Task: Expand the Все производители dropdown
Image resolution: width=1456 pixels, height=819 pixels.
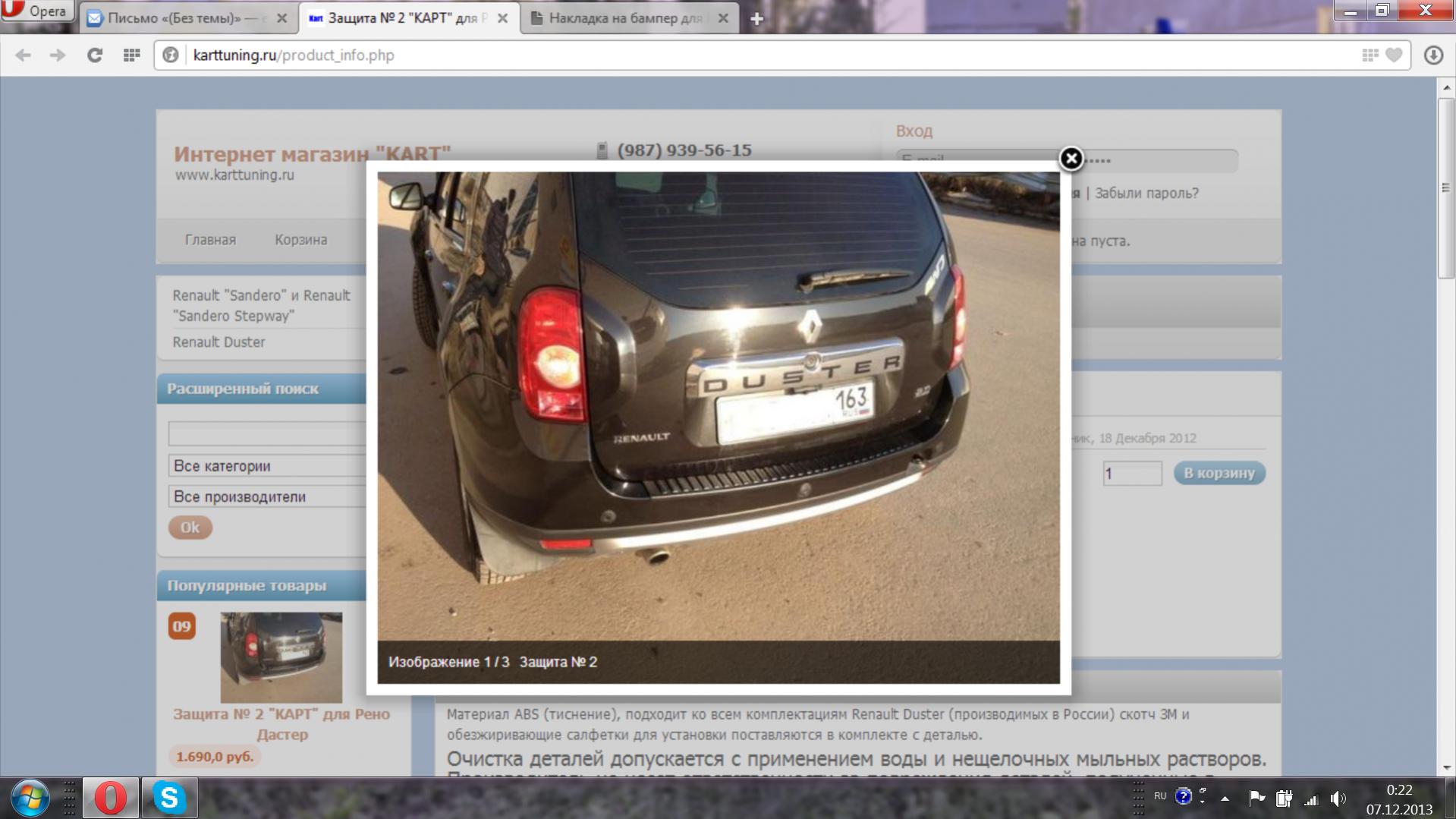Action: 267,497
